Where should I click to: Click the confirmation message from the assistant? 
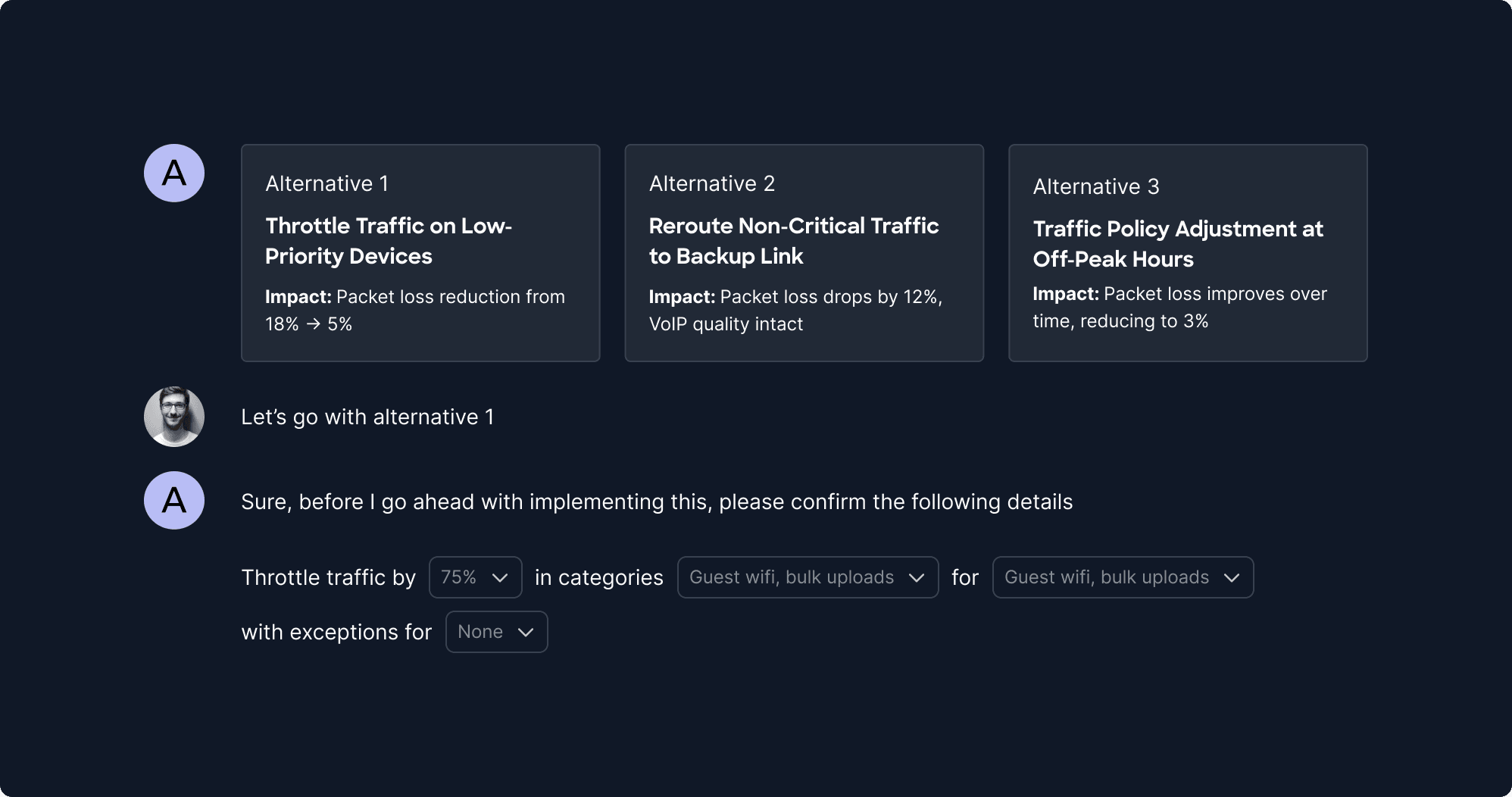(657, 501)
